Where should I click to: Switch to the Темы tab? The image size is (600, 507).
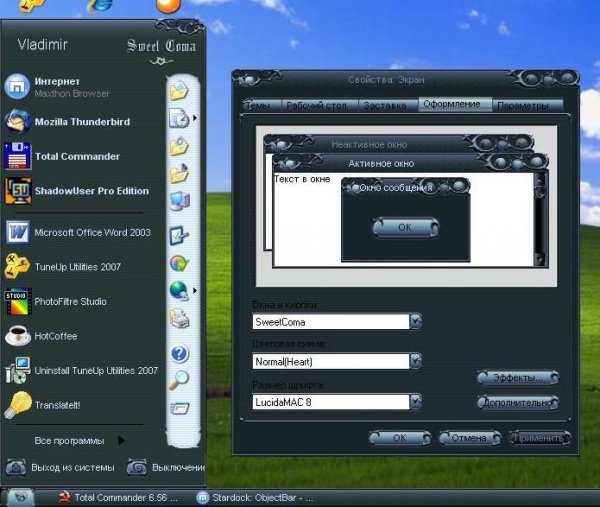pyautogui.click(x=262, y=105)
